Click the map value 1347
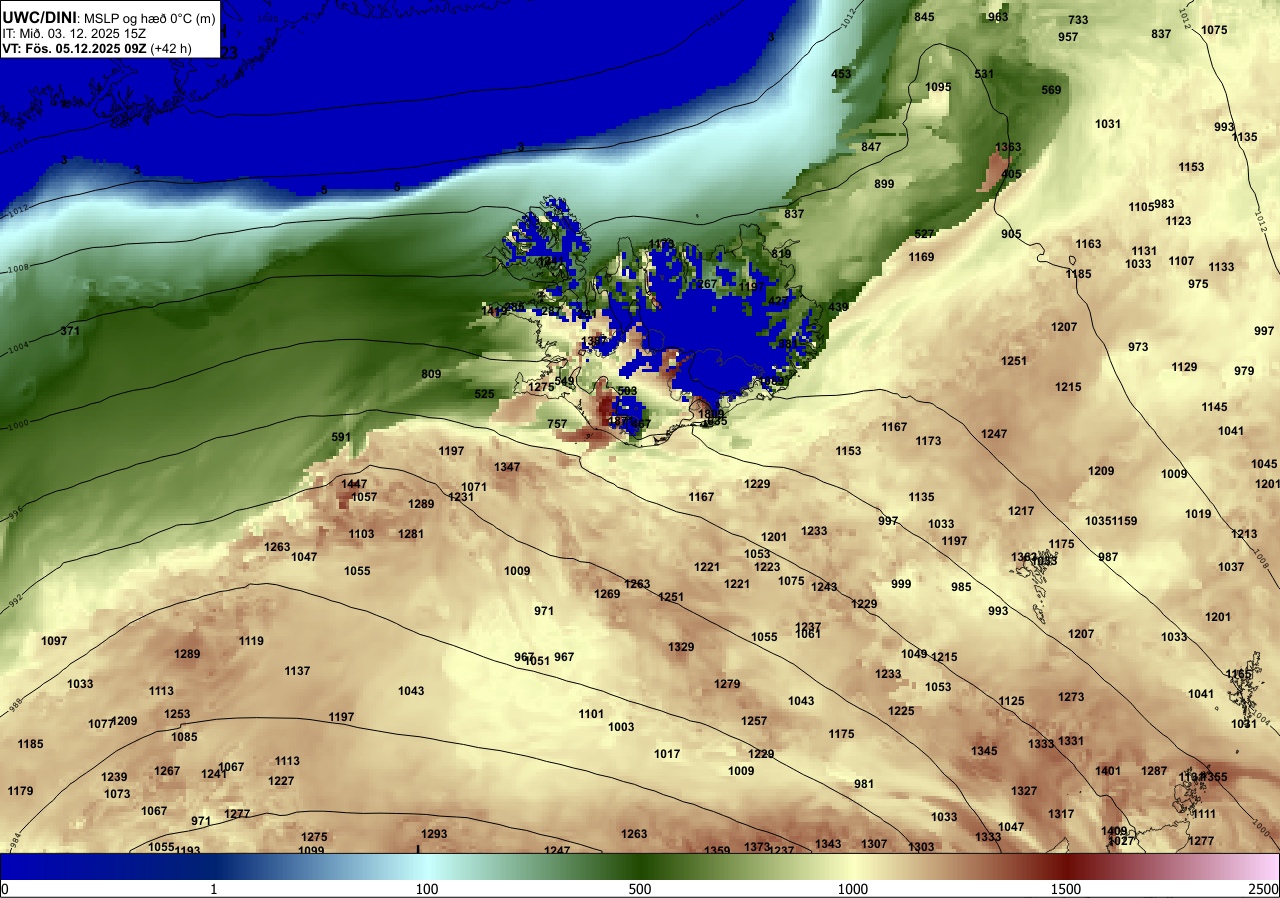 [x=507, y=467]
